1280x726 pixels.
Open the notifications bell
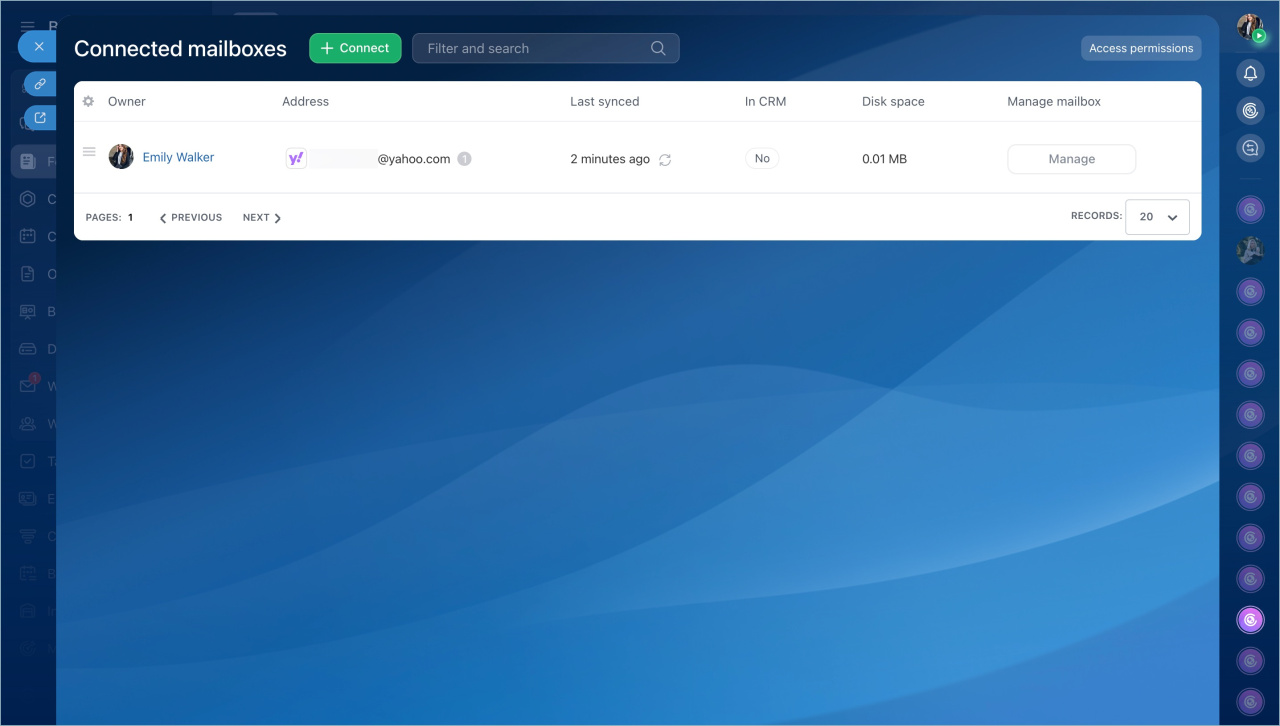(x=1250, y=73)
